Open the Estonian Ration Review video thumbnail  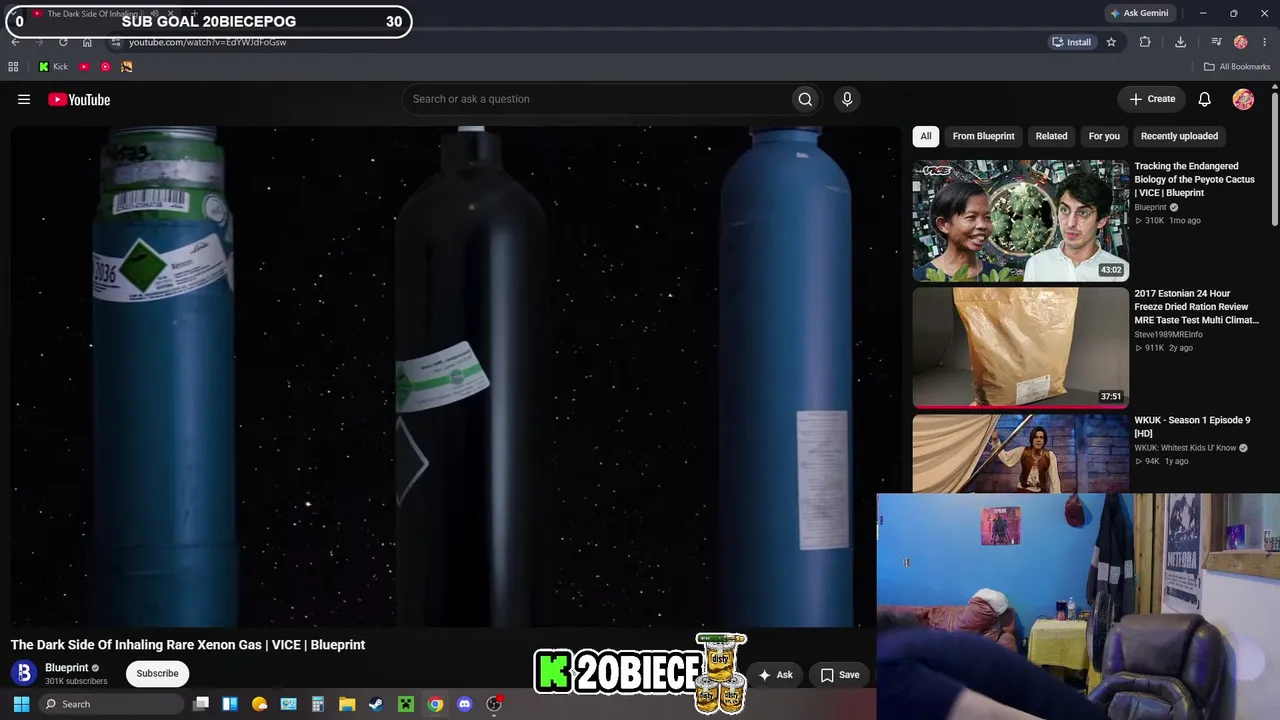click(1020, 348)
